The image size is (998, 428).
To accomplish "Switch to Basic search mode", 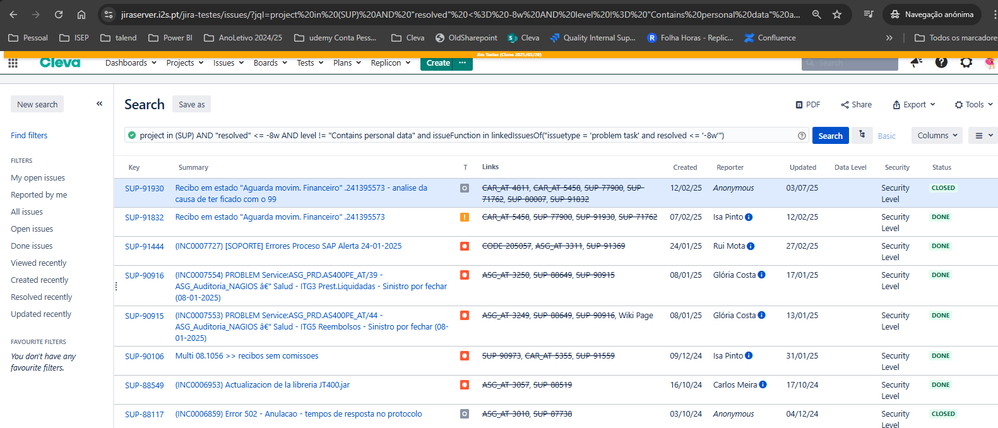I will click(887, 136).
